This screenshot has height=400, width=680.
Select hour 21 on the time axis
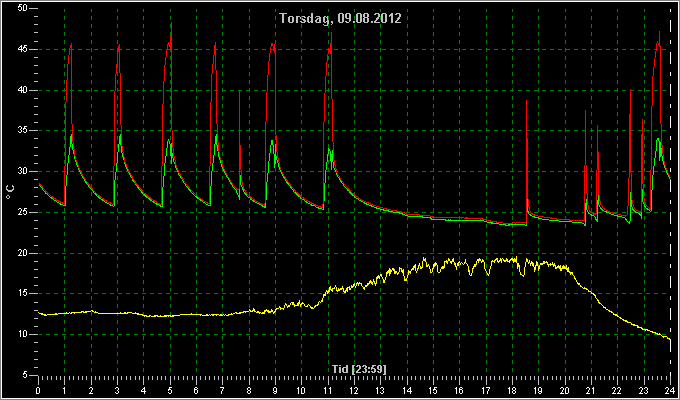[591, 390]
